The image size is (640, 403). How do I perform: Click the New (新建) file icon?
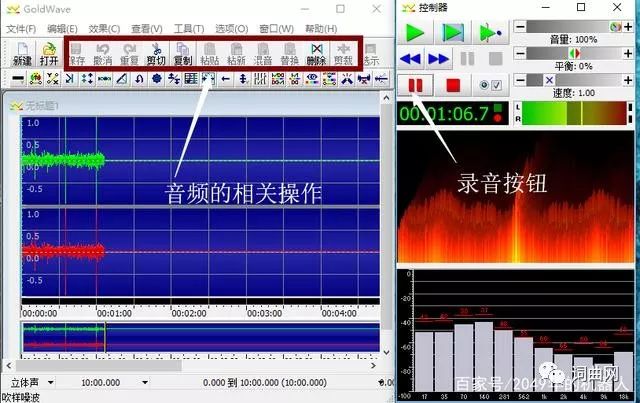[21, 53]
